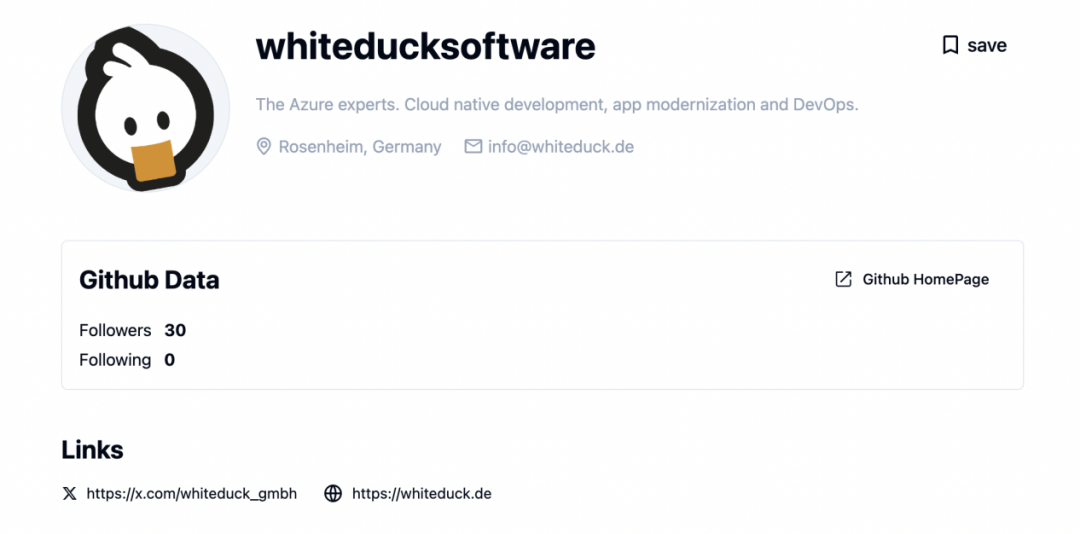Open the https://whiteduck.de website link
This screenshot has height=534, width=1080.
[422, 494]
